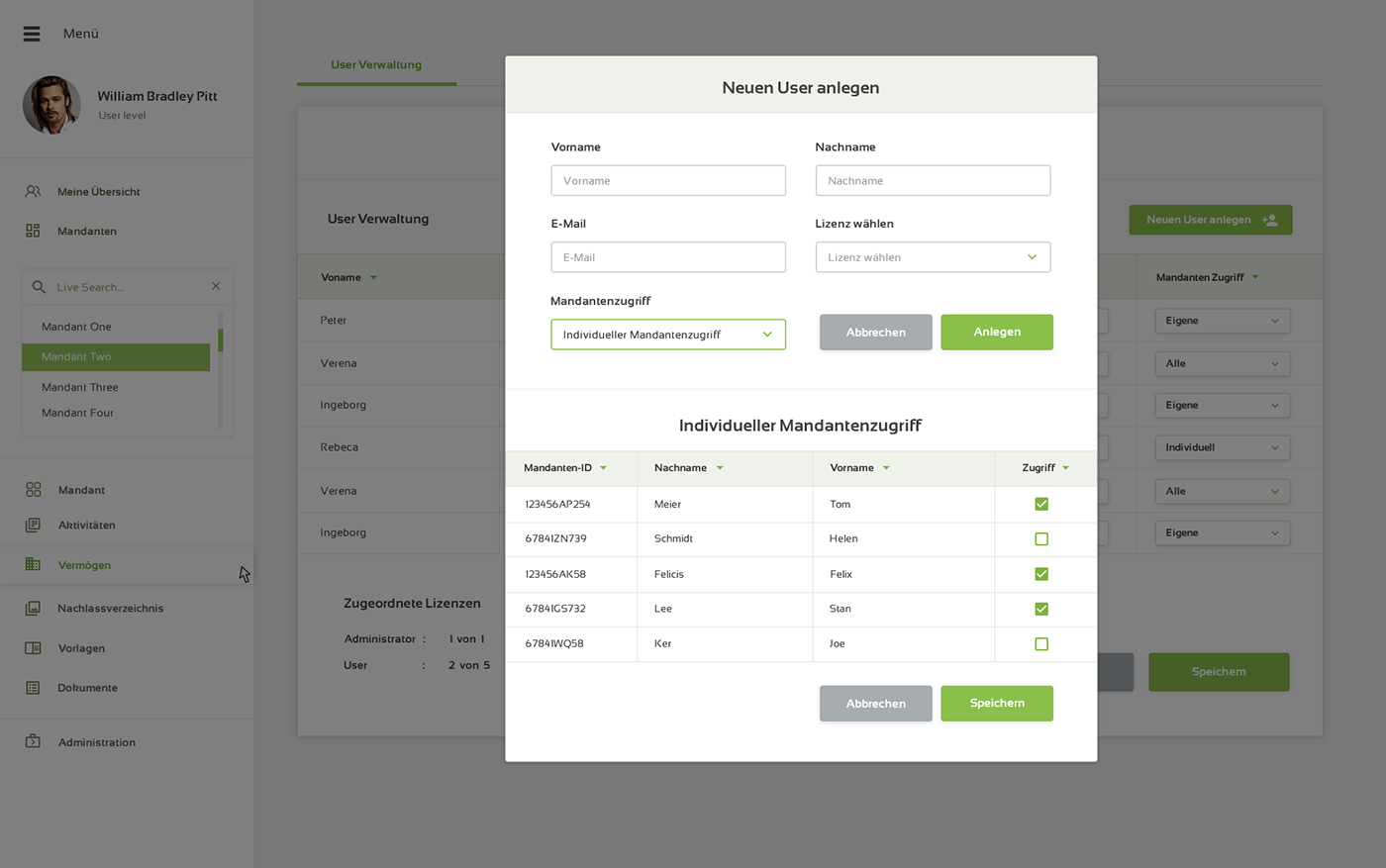Click the Dokumente sidebar icon
1386x868 pixels.
(x=33, y=688)
